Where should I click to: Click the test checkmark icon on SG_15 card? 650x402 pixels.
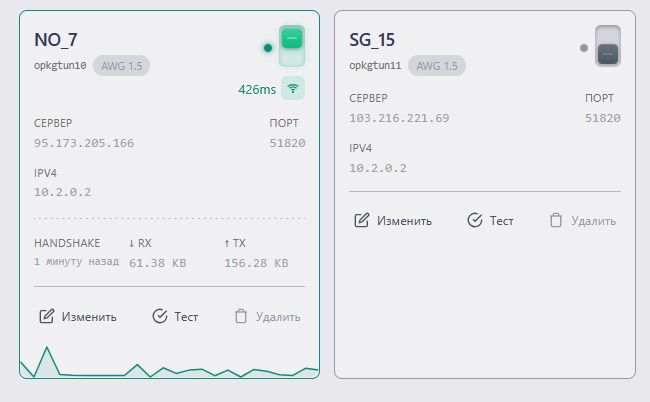click(475, 221)
